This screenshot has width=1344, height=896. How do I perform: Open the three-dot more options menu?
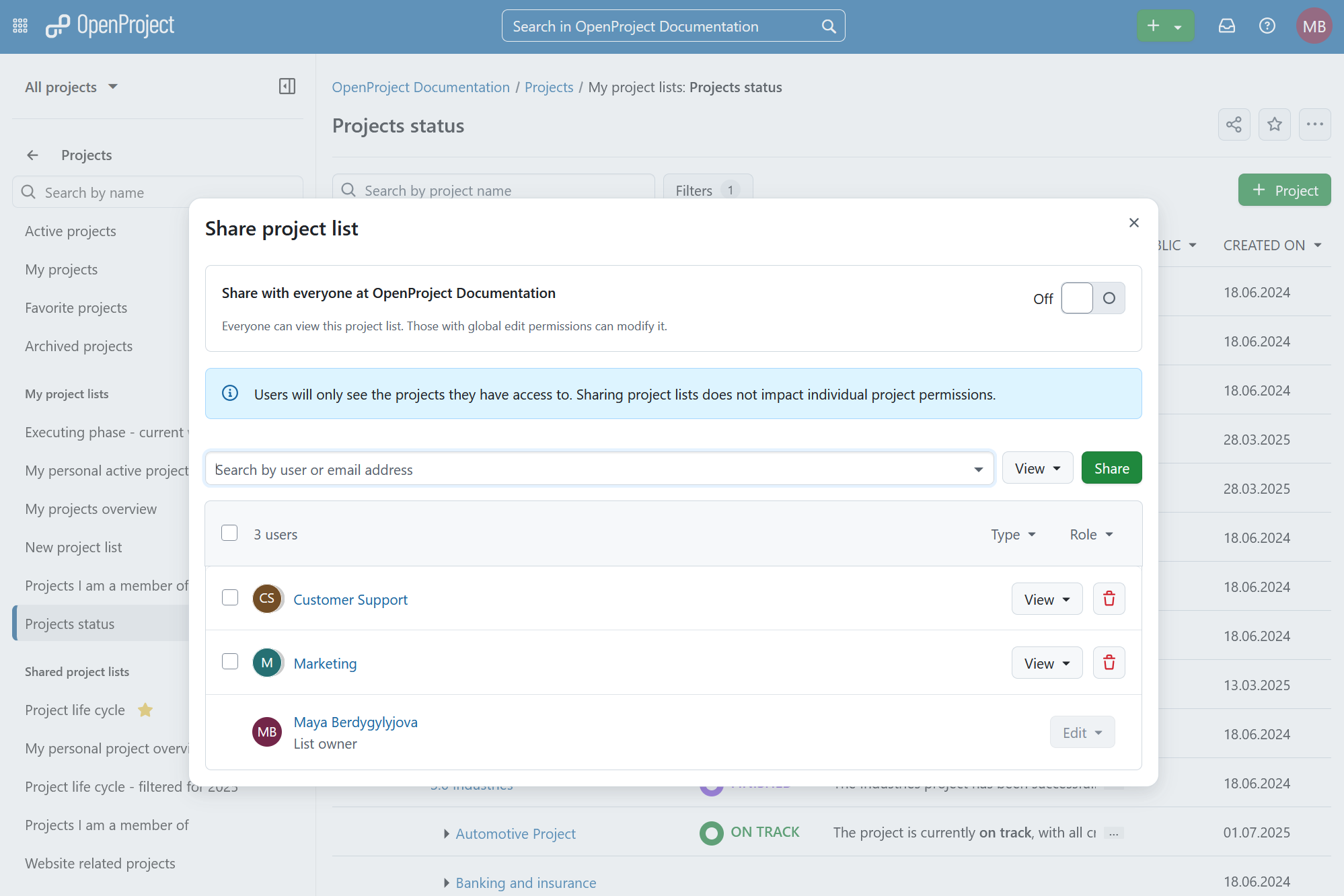[x=1314, y=124]
